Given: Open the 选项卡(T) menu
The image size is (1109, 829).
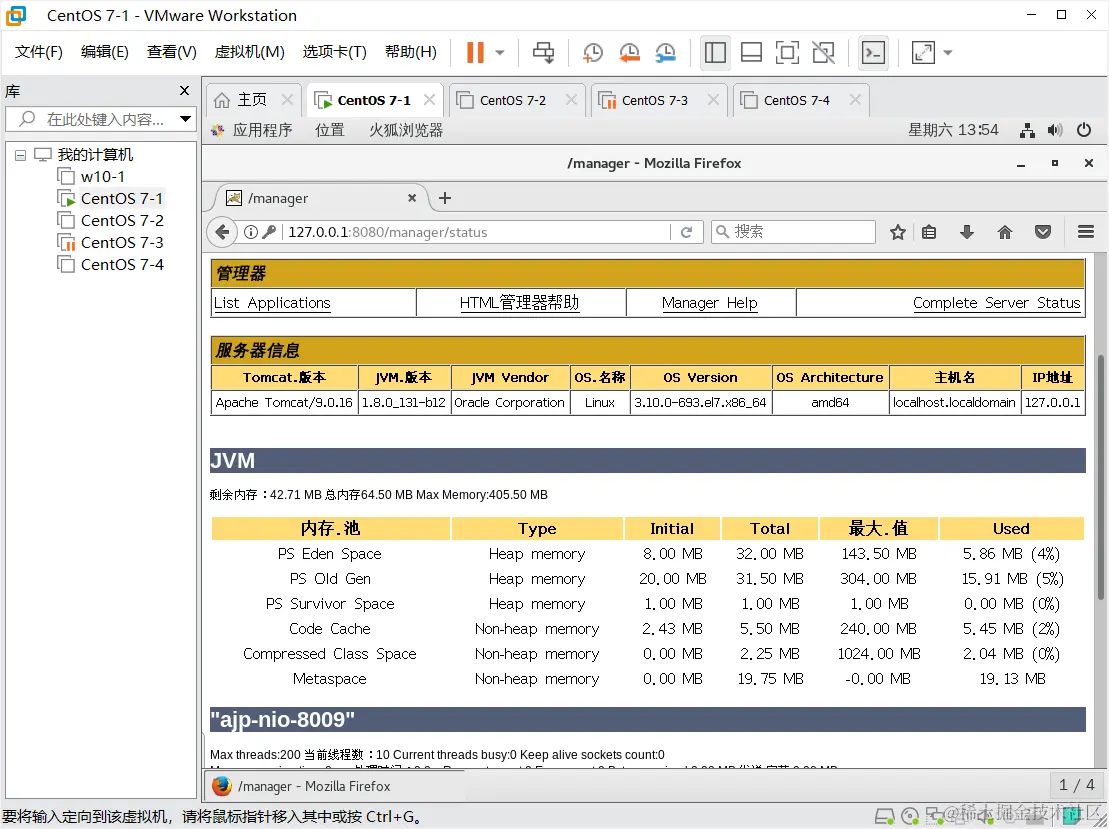Looking at the screenshot, I should [x=335, y=52].
